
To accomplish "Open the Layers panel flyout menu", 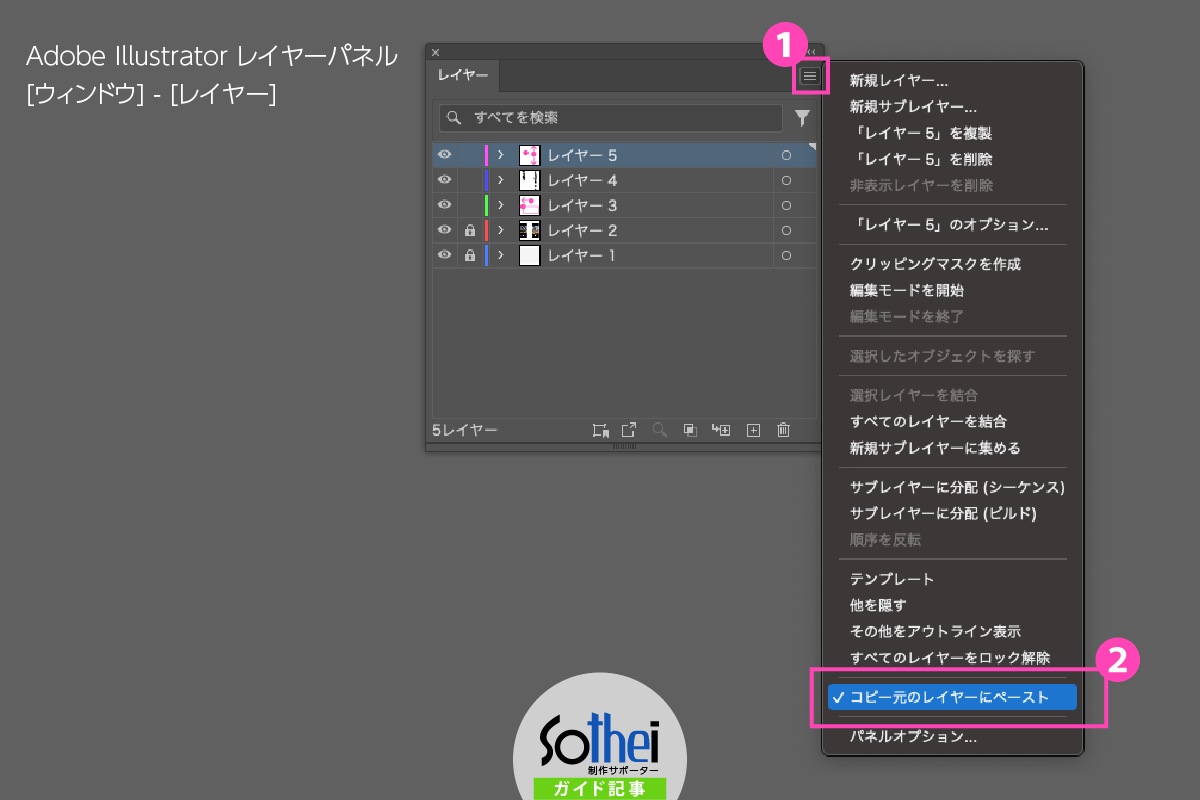I will (812, 76).
